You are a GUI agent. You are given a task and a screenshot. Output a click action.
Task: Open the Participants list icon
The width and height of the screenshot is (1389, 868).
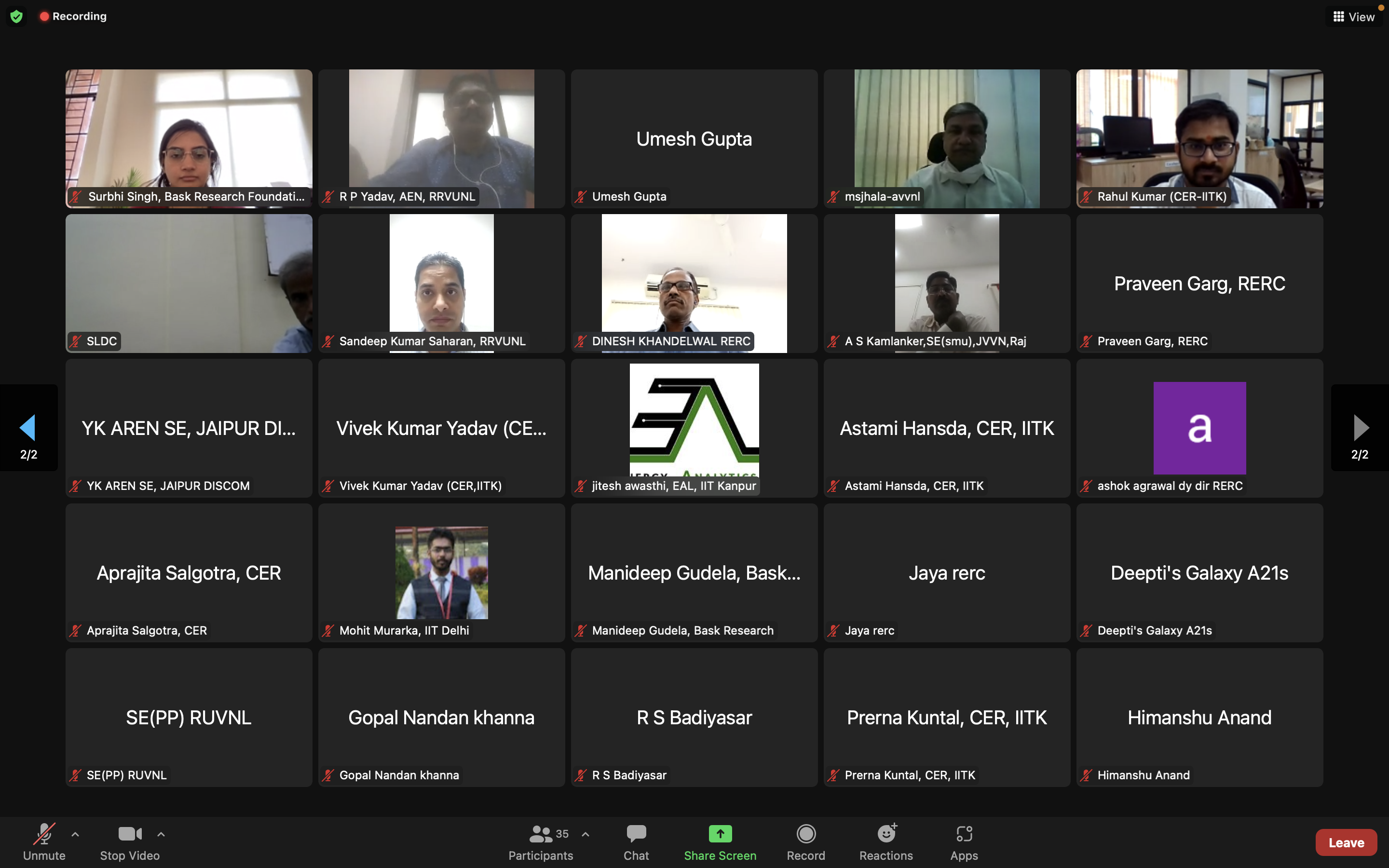540,834
